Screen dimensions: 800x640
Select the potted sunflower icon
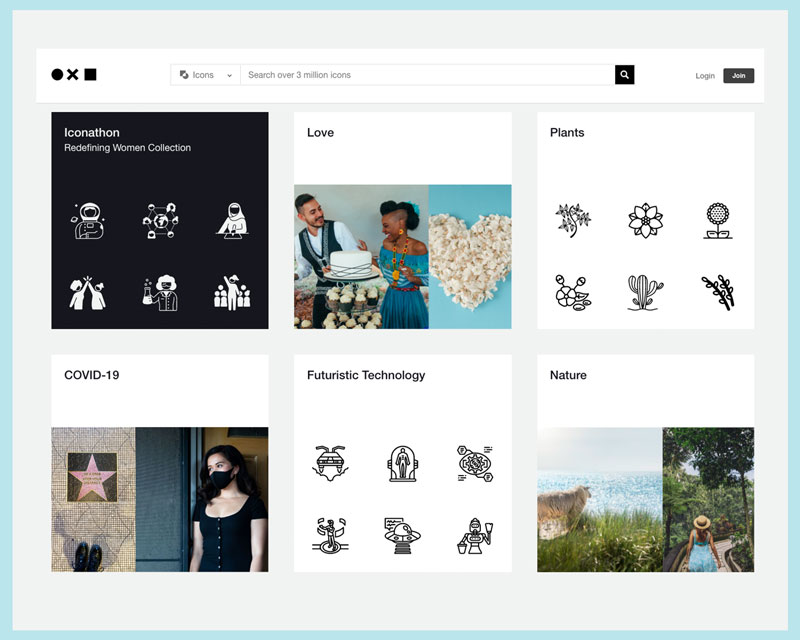(x=718, y=220)
